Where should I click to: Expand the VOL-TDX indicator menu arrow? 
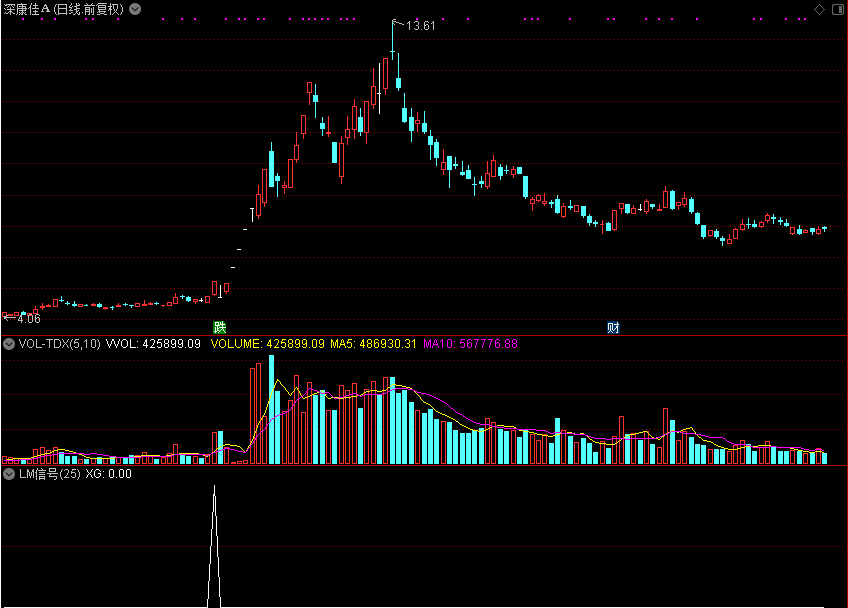[x=9, y=344]
